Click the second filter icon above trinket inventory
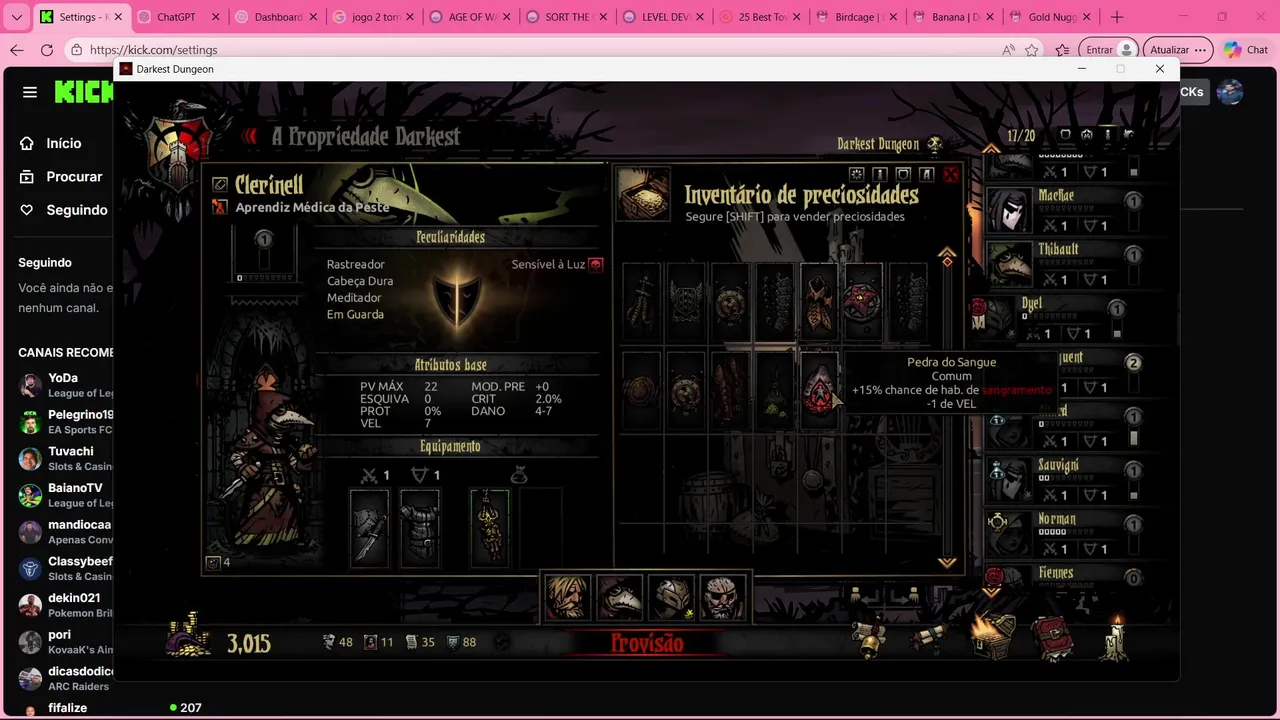1280x720 pixels. click(x=880, y=175)
